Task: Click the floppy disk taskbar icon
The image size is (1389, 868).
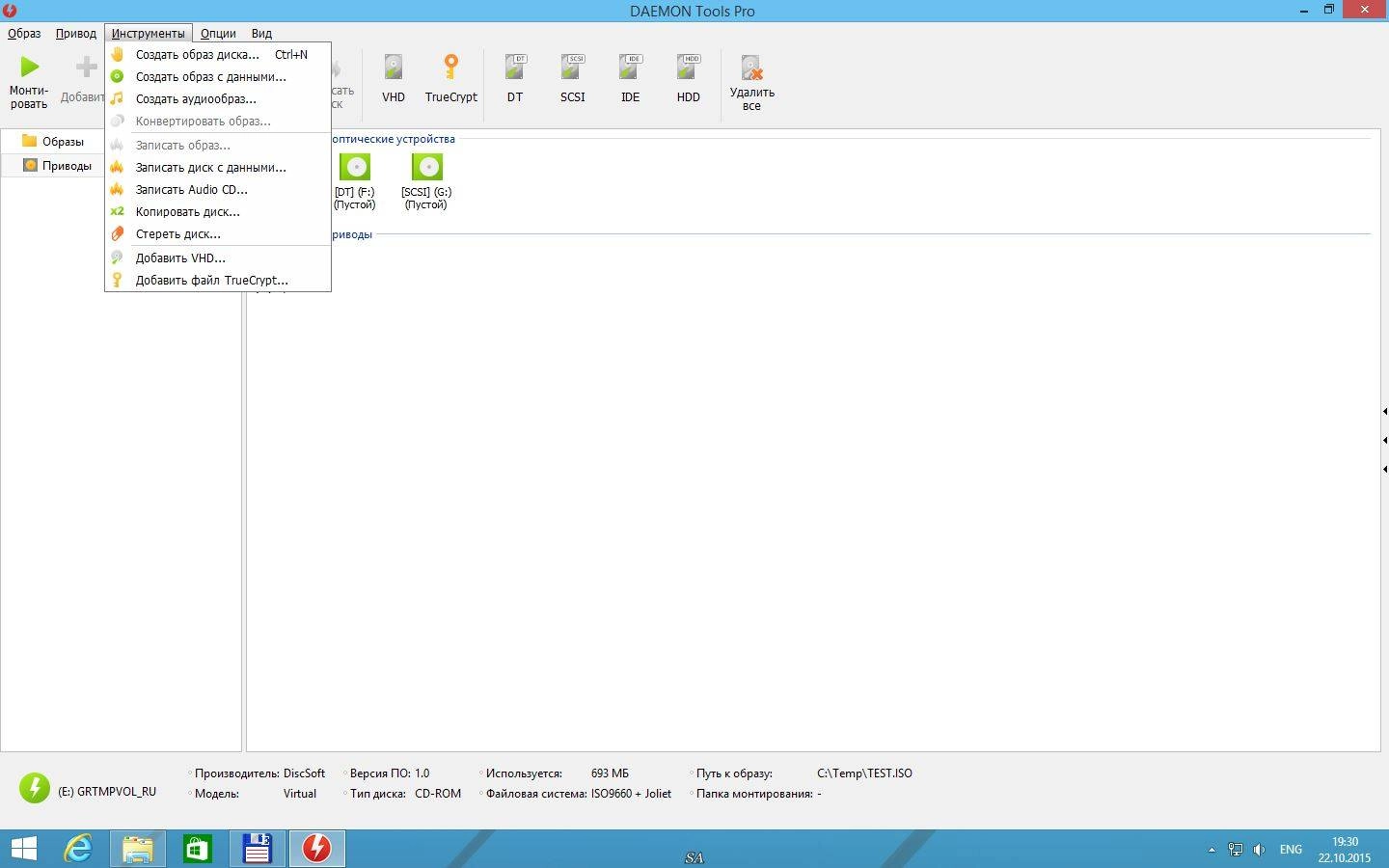Action: (258, 849)
